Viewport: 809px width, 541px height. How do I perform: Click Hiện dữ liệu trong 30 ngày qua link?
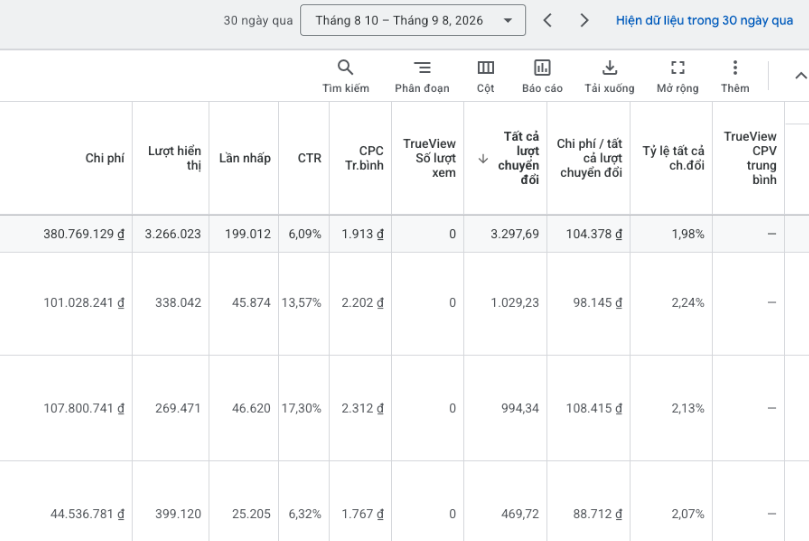tap(704, 21)
